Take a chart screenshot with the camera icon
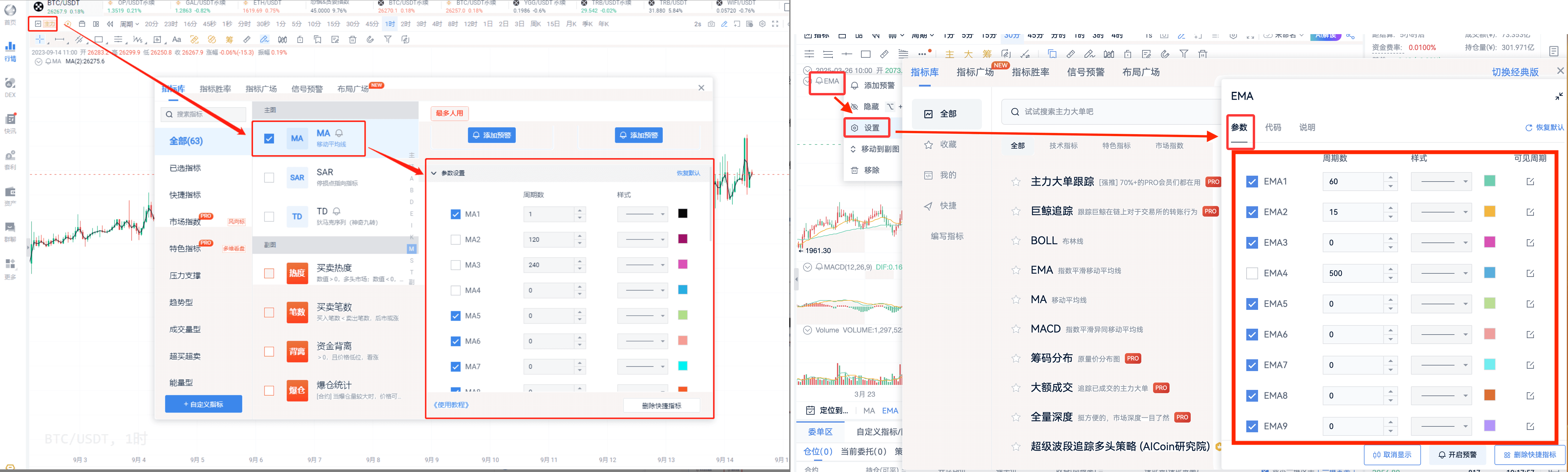The image size is (1568, 472). pyautogui.click(x=711, y=24)
